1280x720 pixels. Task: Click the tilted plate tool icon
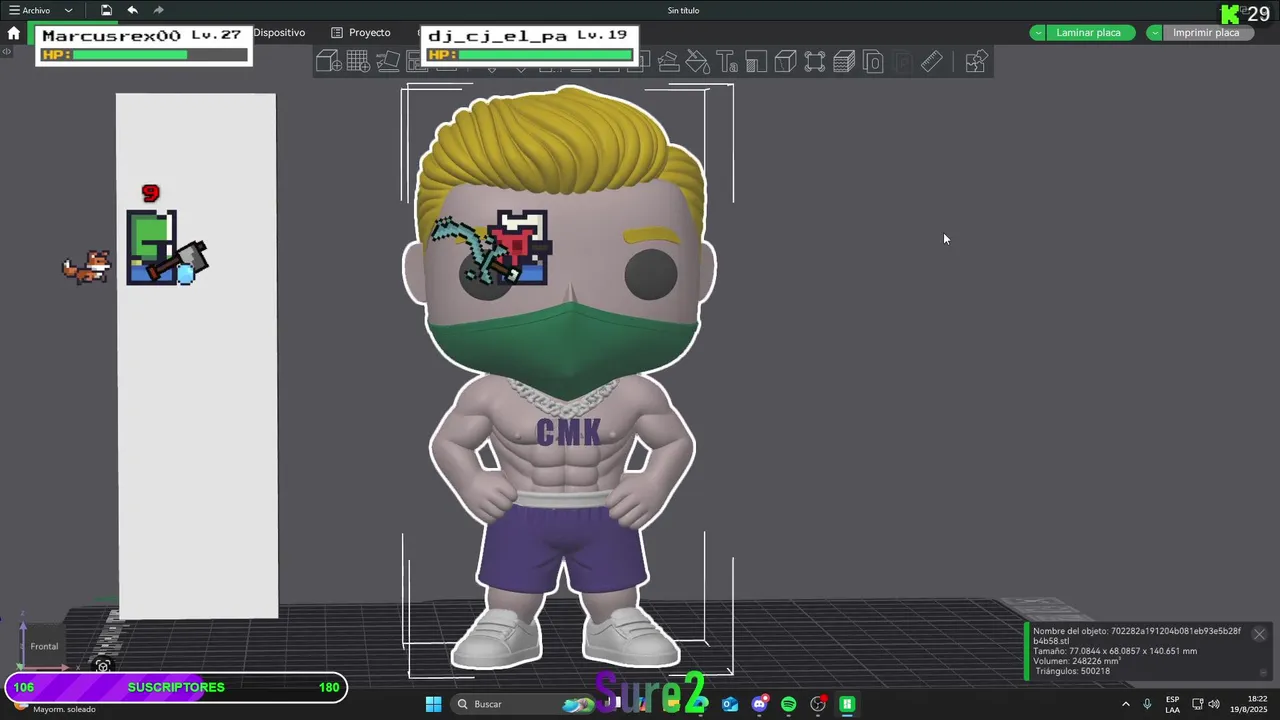point(668,62)
